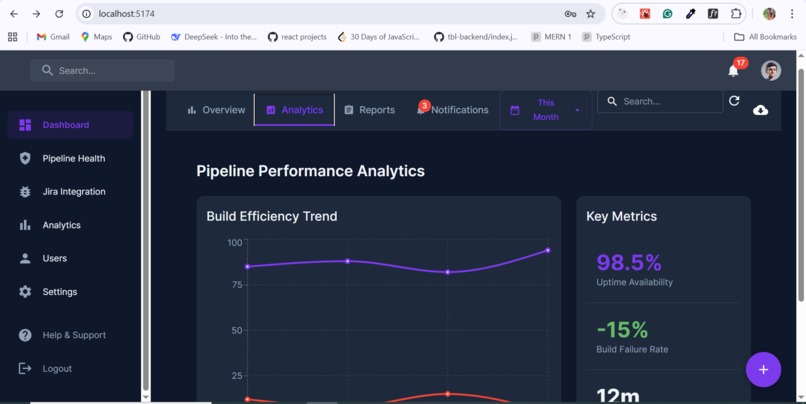Open the tbl-backend/index.js bookmark
This screenshot has height=404, width=806.
point(475,36)
